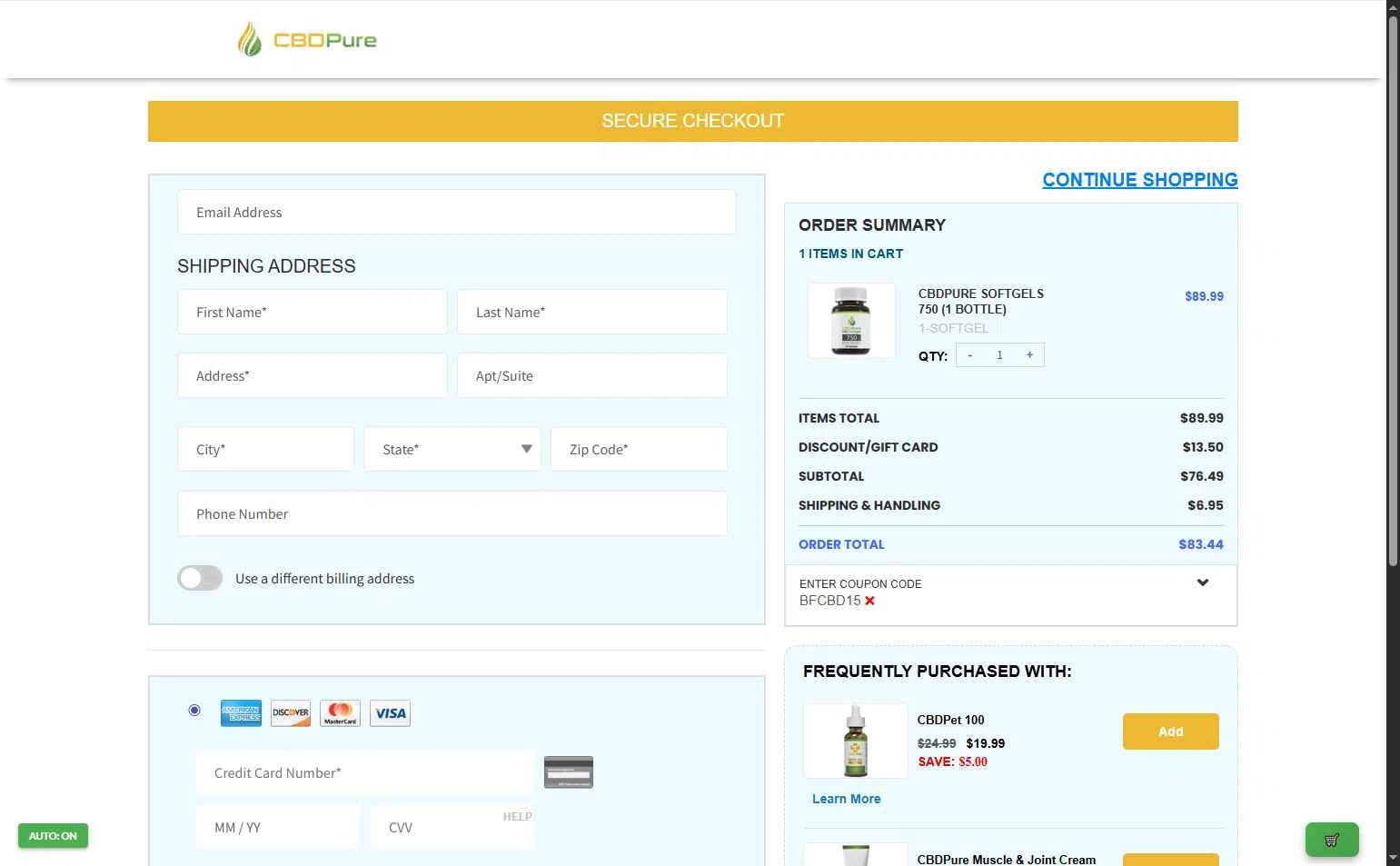Click the Discover card icon
Viewport: 1400px width, 866px height.
point(291,713)
